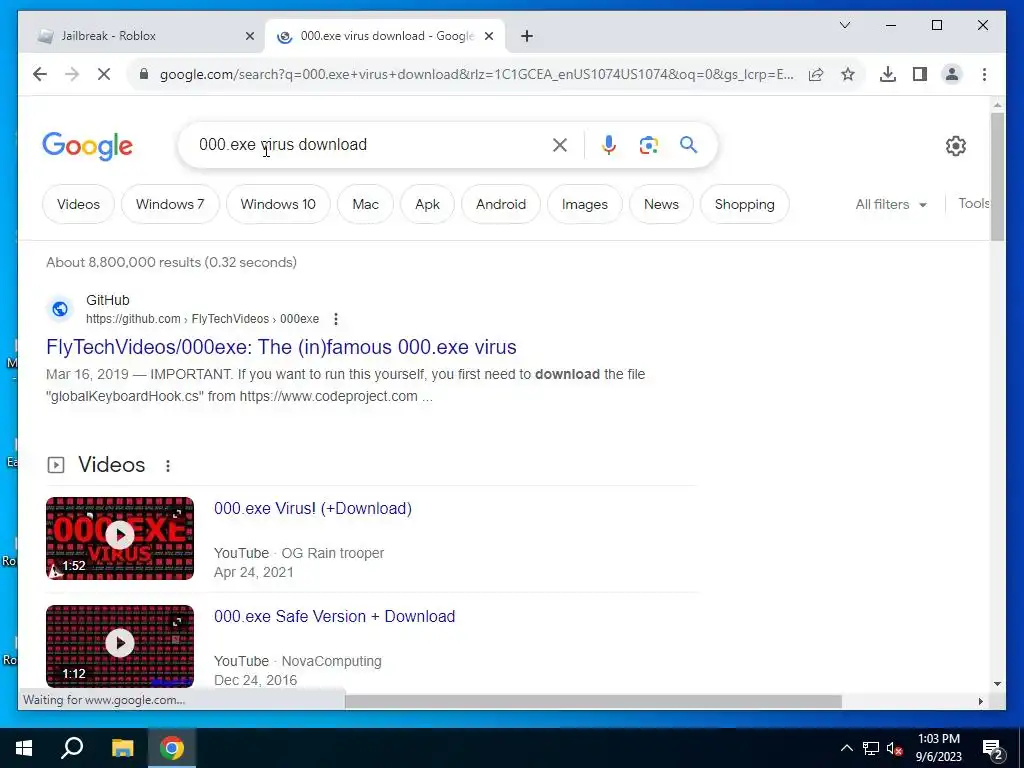Open Windows taskbar search
The image size is (1024, 768).
pos(72,748)
